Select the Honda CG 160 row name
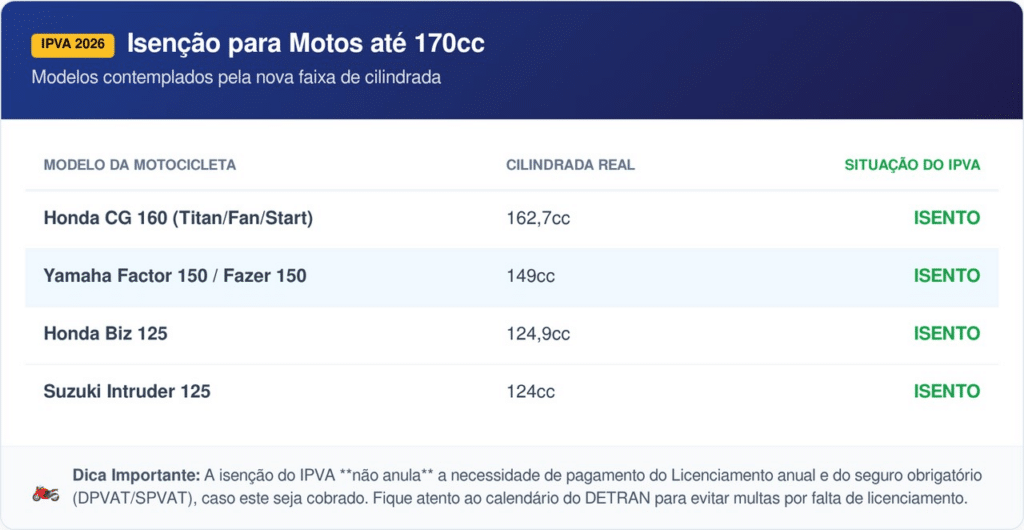The image size is (1024, 530). 178,218
